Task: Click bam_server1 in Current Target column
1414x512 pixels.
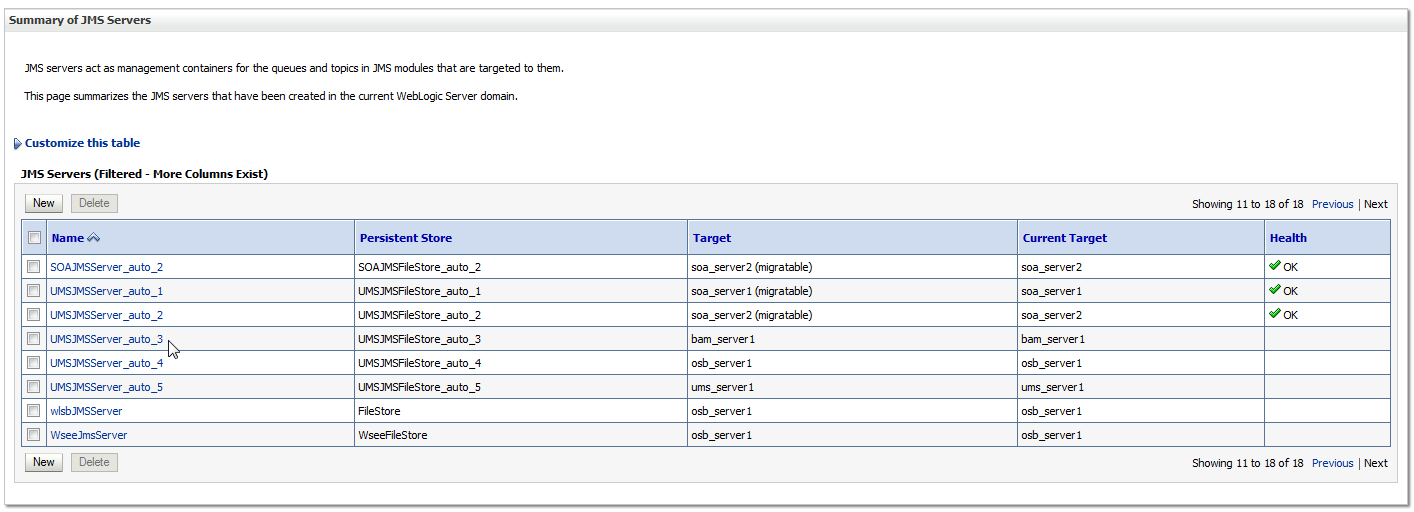Action: (1053, 339)
